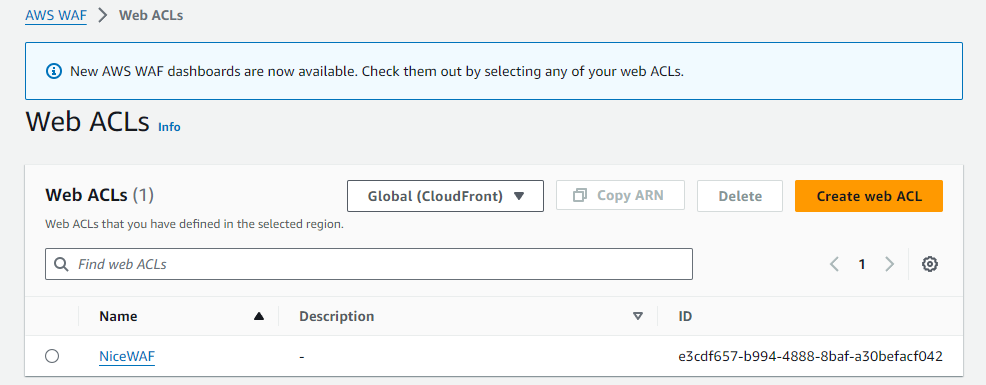
Task: Click the Description column sort arrow
Action: point(638,316)
